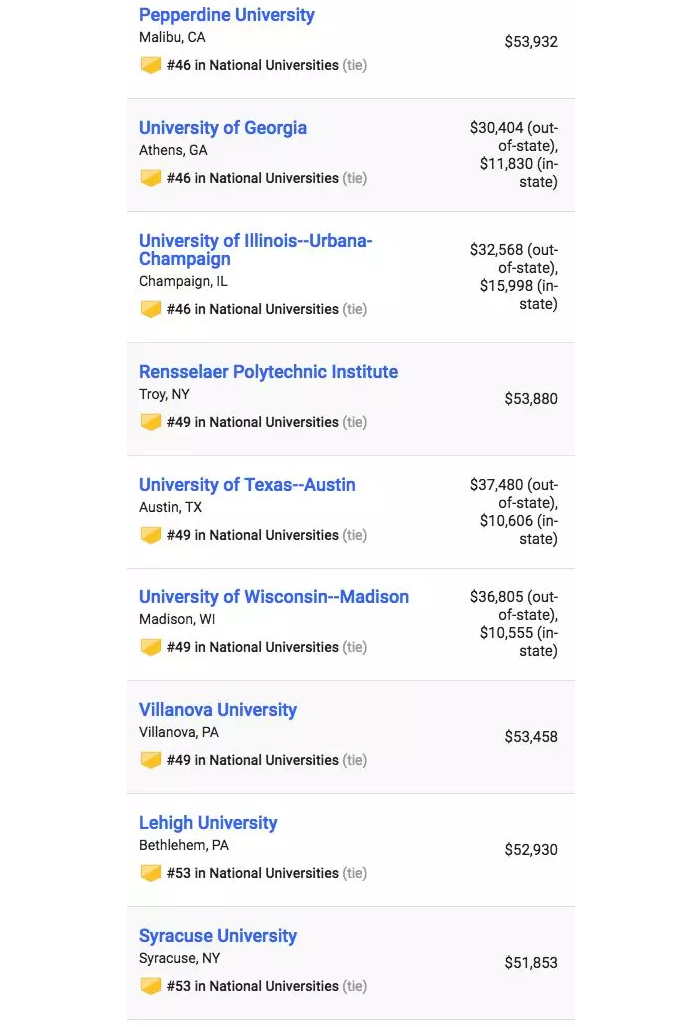This screenshot has width=681, height=1027.
Task: Open the Lehigh University link
Action: 208,823
